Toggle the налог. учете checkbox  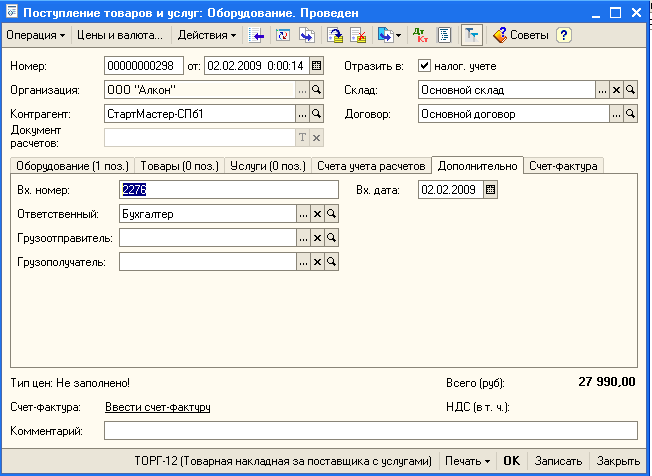click(x=424, y=66)
